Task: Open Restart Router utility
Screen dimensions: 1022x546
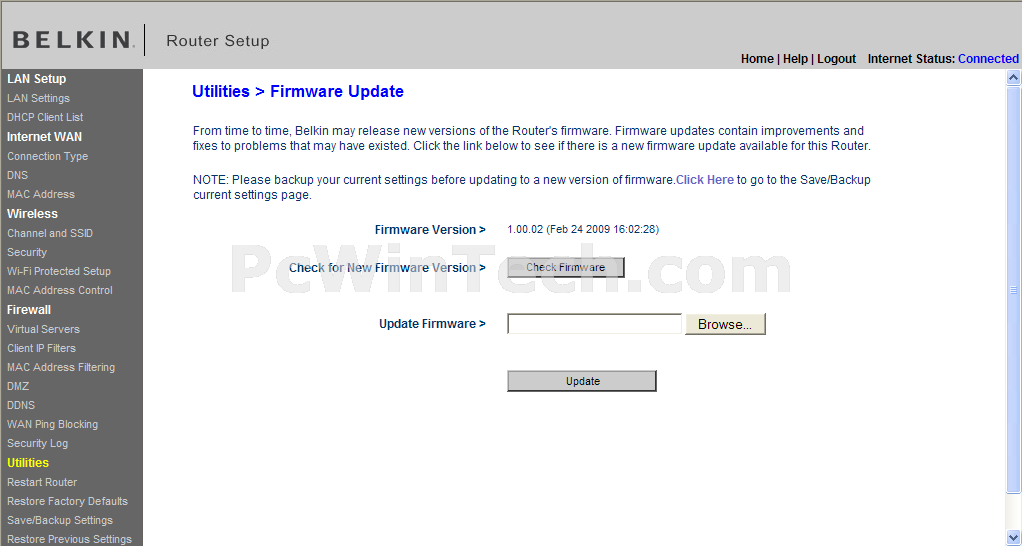Action: click(42, 482)
